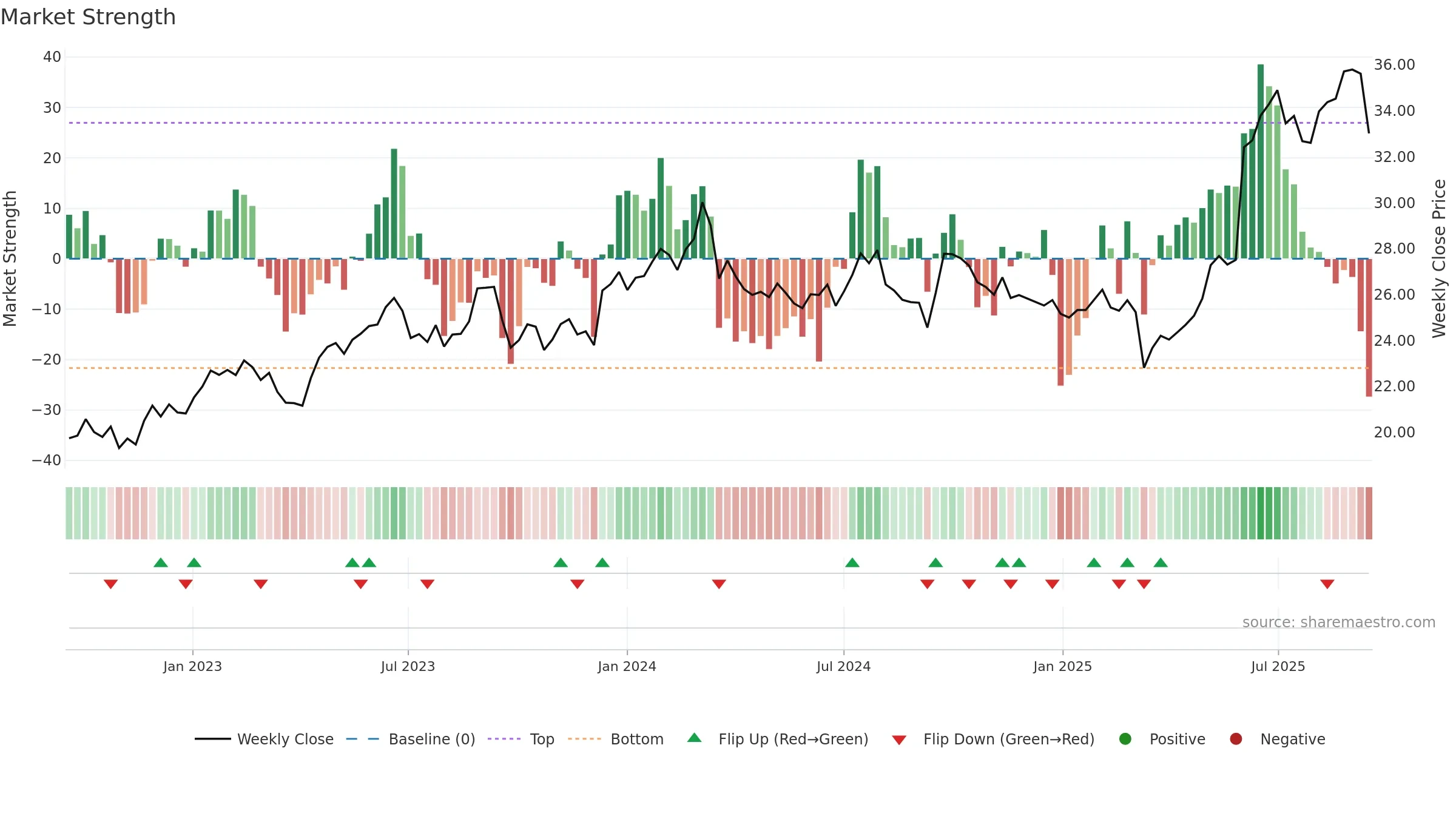
Task: Click the black Weekly Close line legend sample
Action: click(x=212, y=739)
